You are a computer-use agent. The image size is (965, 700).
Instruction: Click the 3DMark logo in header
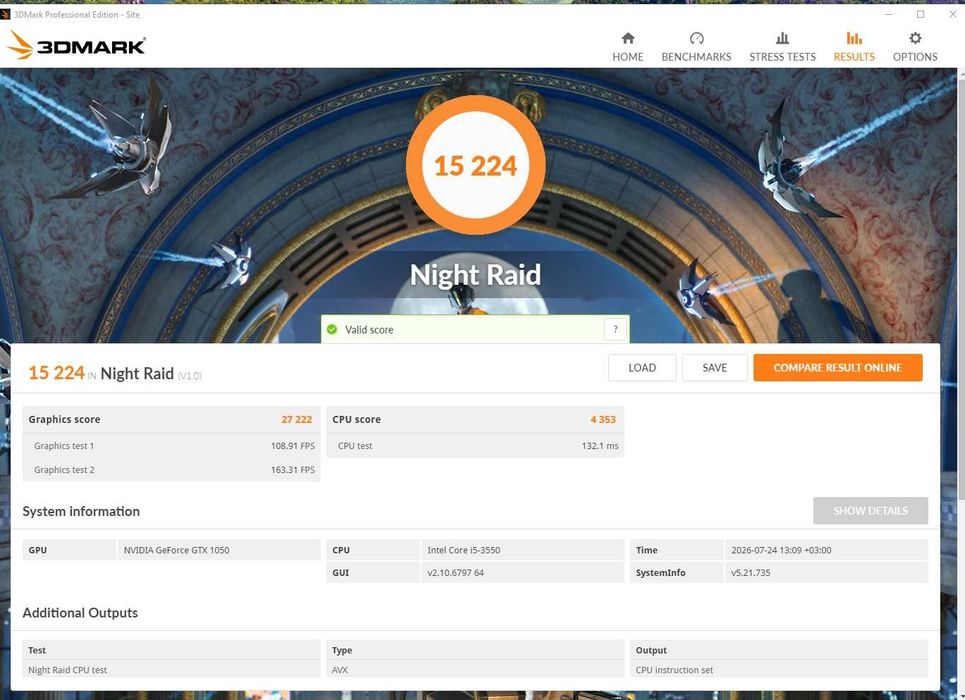click(x=77, y=46)
